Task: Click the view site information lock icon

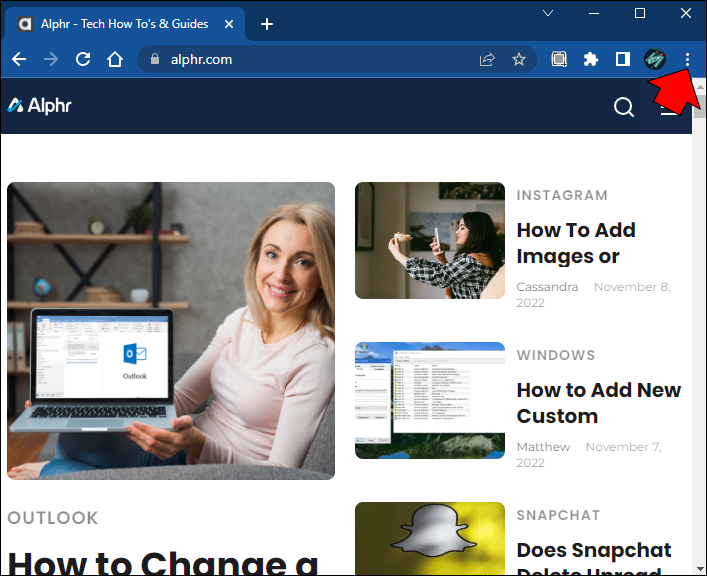Action: [154, 59]
